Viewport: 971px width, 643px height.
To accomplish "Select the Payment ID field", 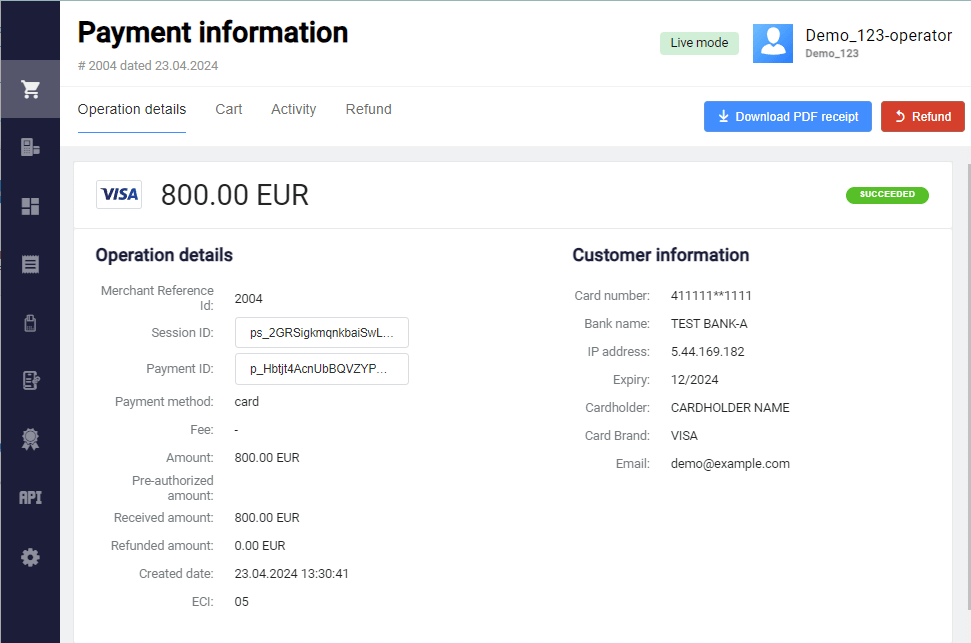I will click(x=322, y=369).
